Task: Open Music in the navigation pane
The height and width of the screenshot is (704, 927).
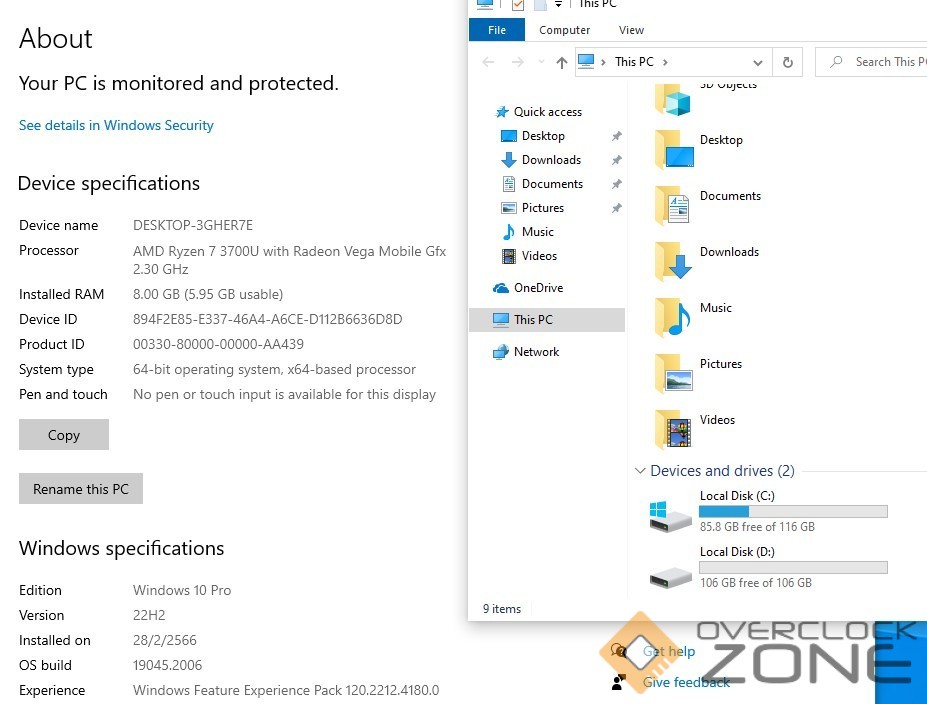Action: point(537,232)
